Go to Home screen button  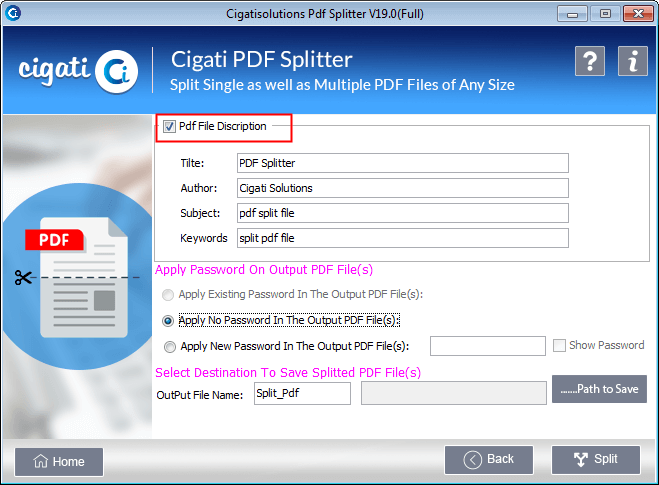pyautogui.click(x=59, y=461)
